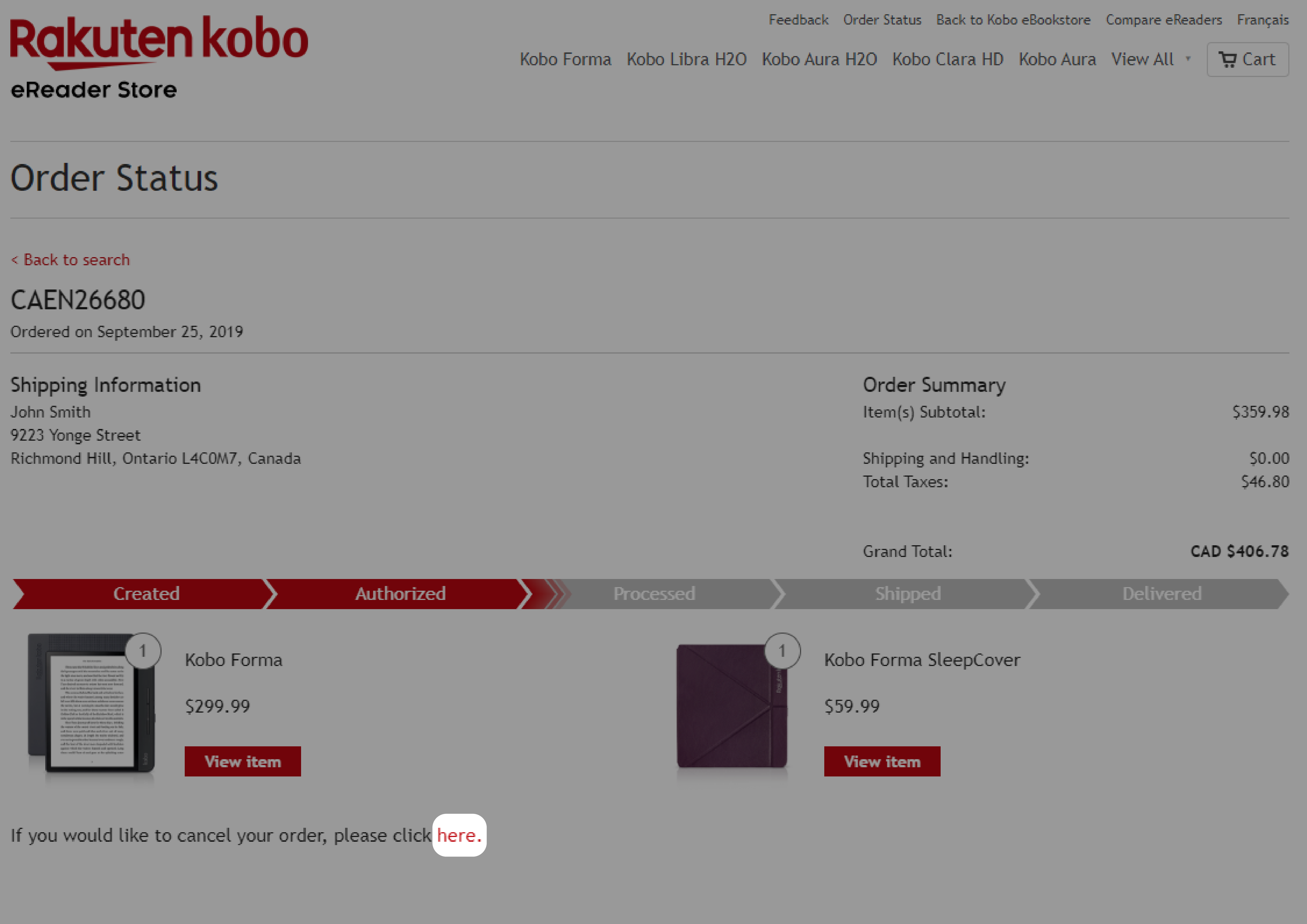Image resolution: width=1307 pixels, height=924 pixels.
Task: Click the Back to search link
Action: coord(71,260)
